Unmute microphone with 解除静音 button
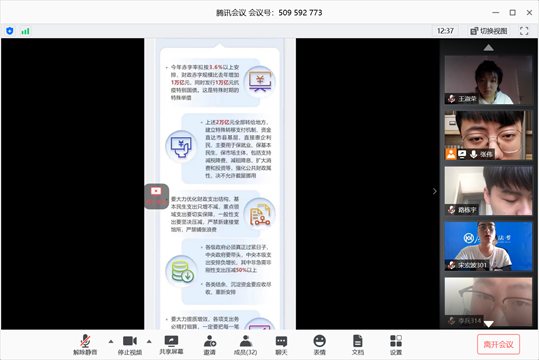This screenshot has width=539, height=360. pos(85,344)
